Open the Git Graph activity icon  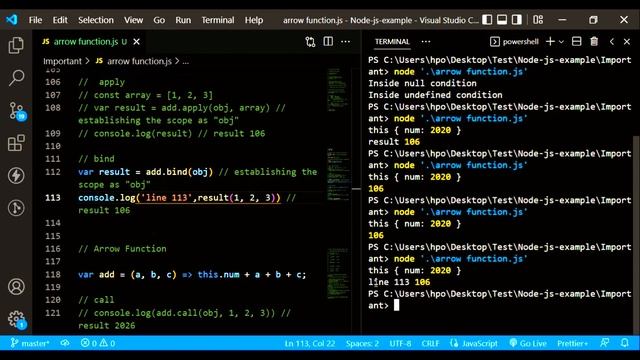(x=16, y=208)
